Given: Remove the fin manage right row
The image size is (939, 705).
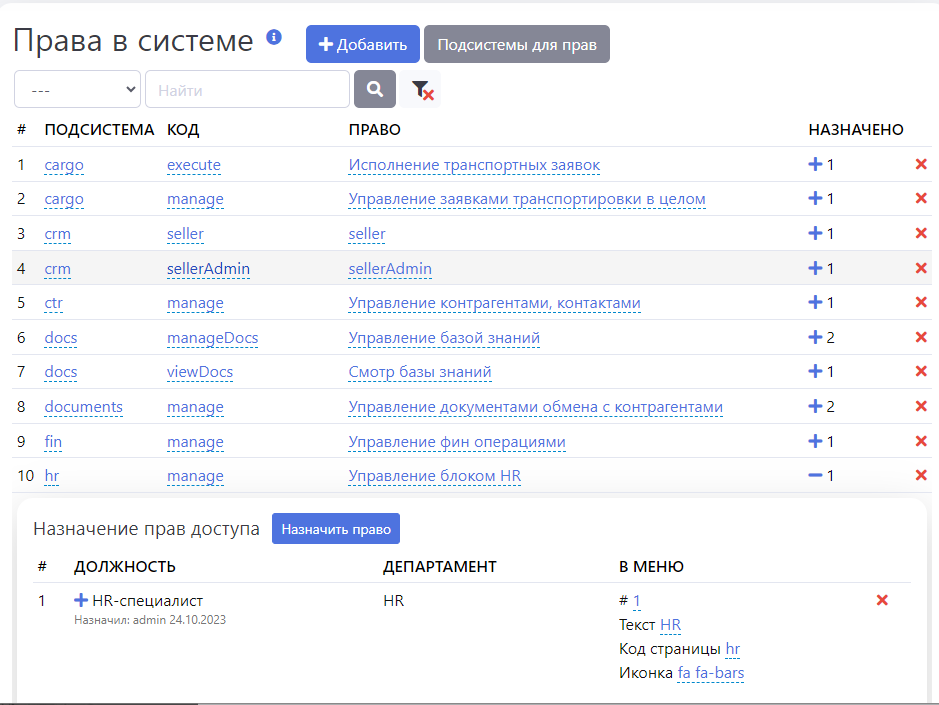Looking at the screenshot, I should tap(921, 442).
